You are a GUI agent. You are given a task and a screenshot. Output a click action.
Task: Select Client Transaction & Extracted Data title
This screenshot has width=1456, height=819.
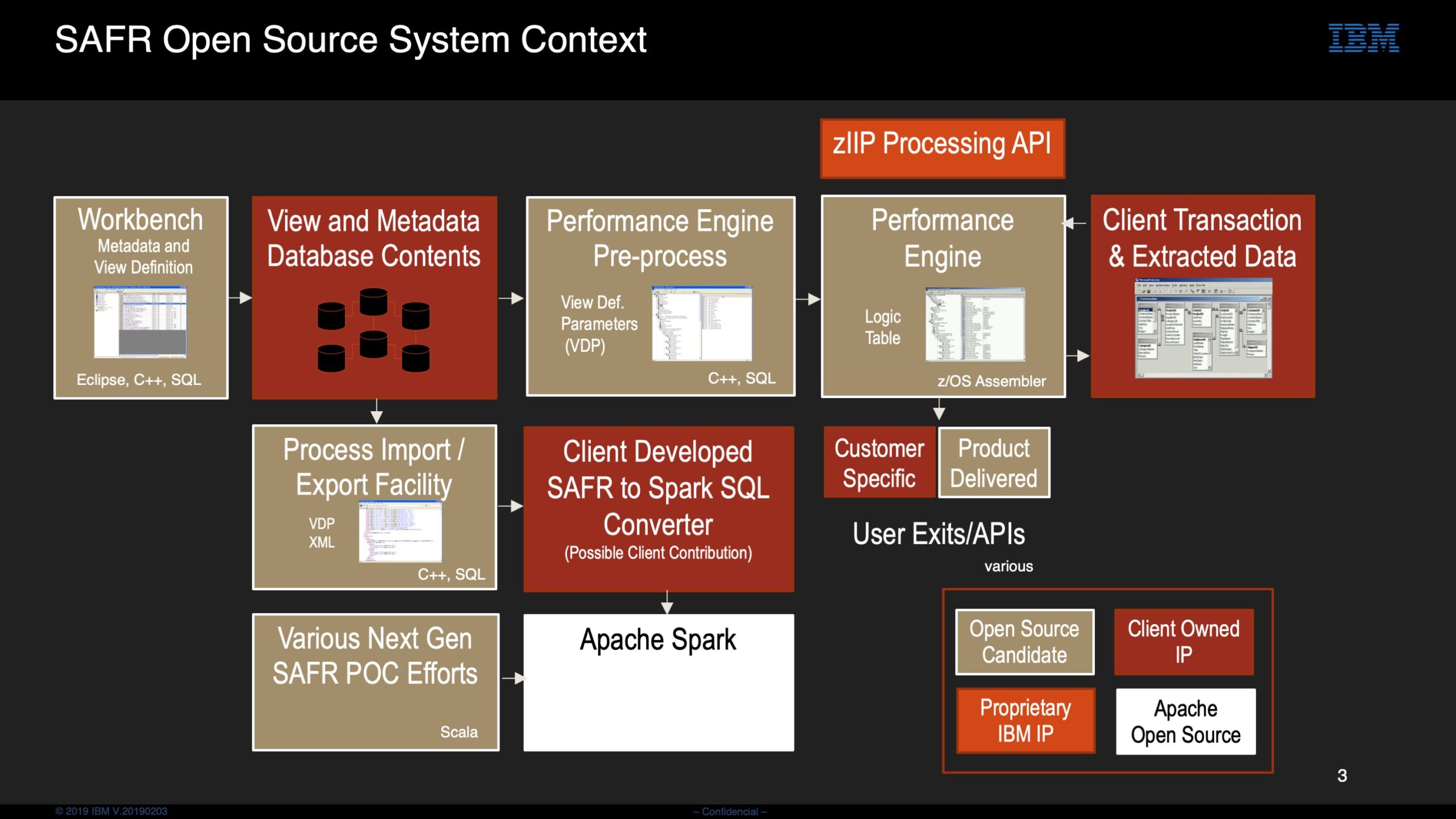1202,238
